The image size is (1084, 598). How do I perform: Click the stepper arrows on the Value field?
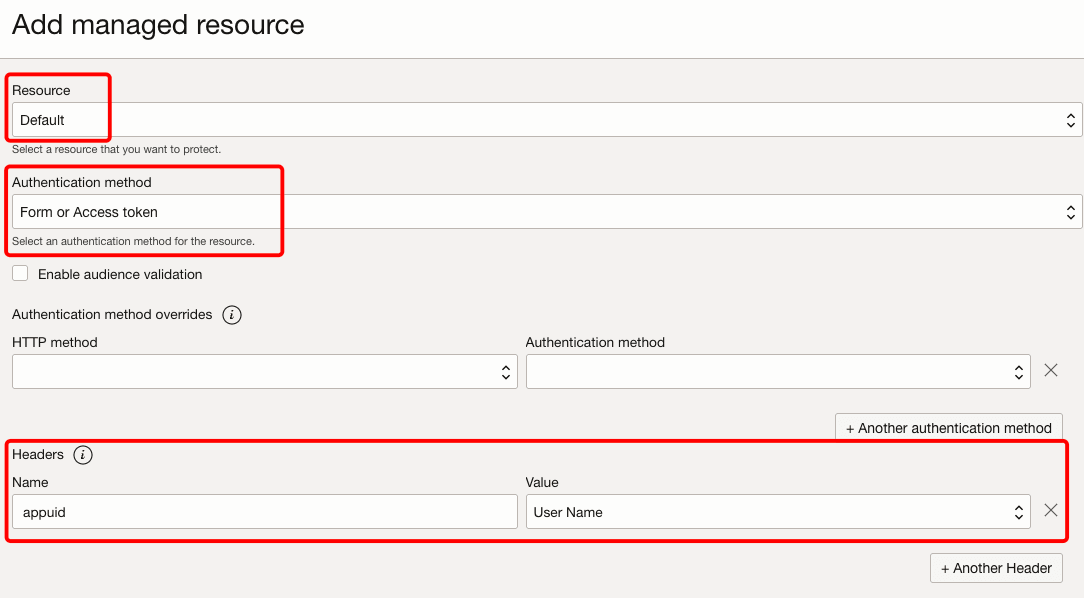coord(1020,511)
